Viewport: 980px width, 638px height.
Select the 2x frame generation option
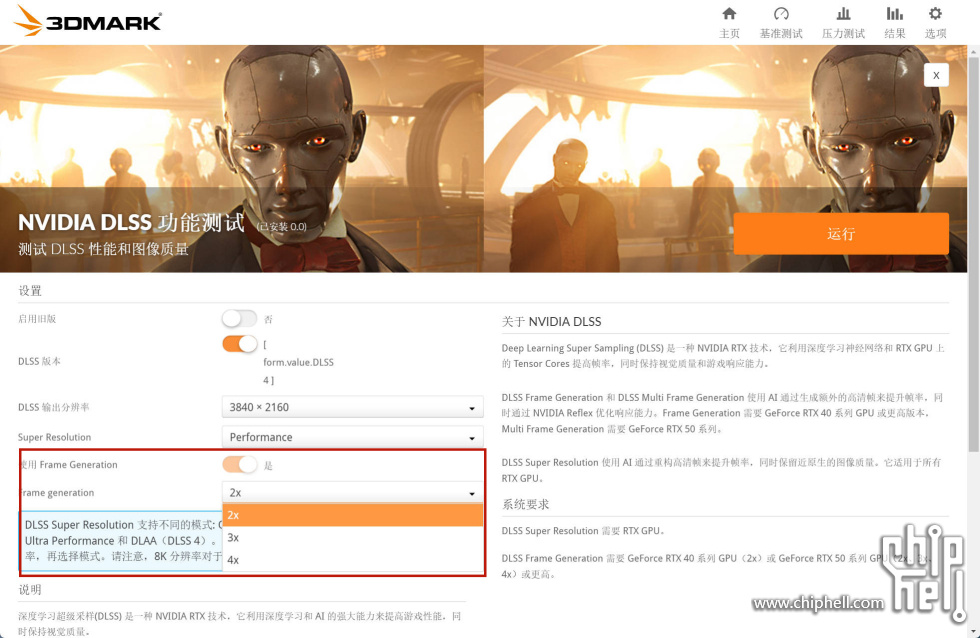352,515
